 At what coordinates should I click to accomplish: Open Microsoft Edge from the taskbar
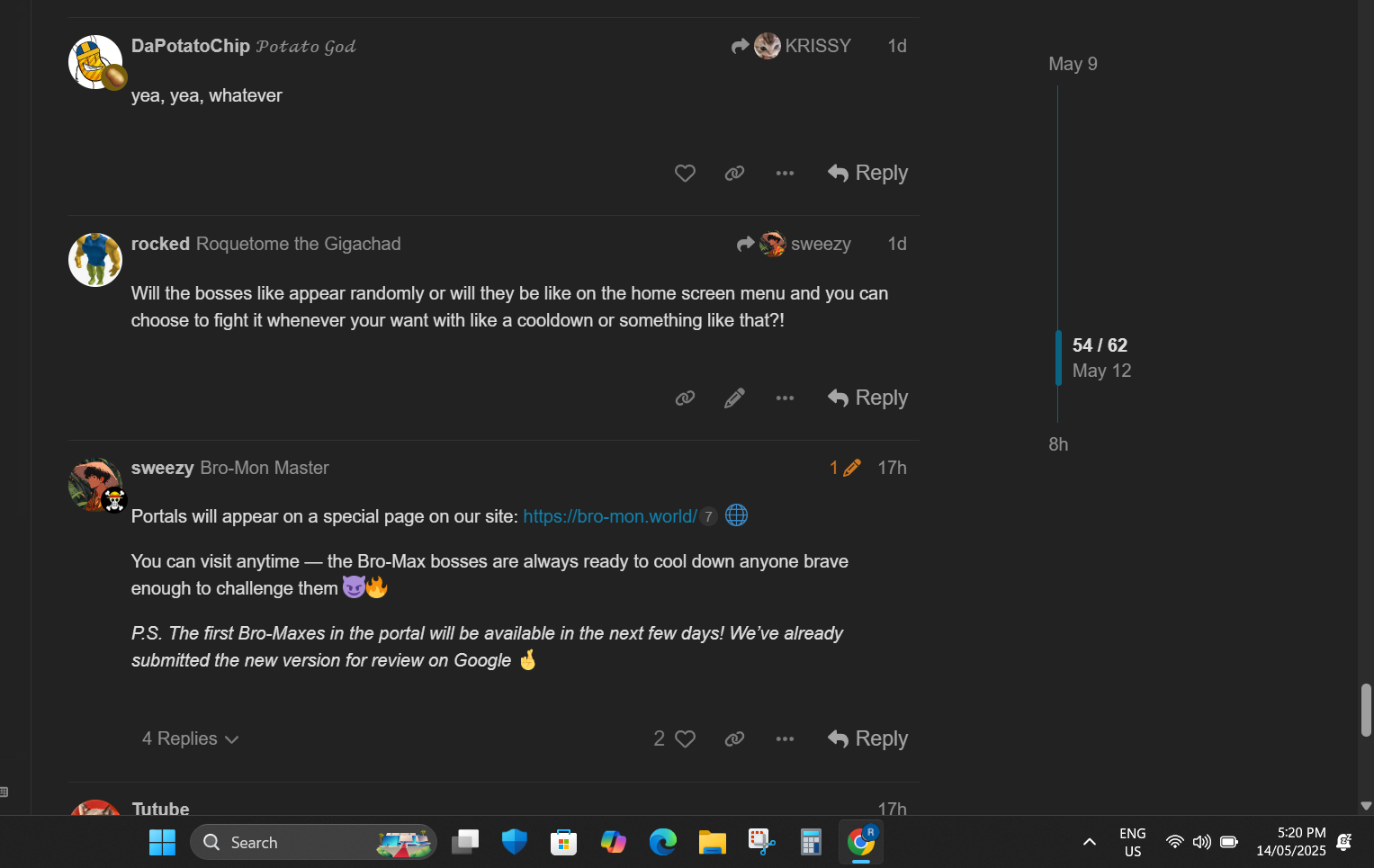click(x=663, y=843)
